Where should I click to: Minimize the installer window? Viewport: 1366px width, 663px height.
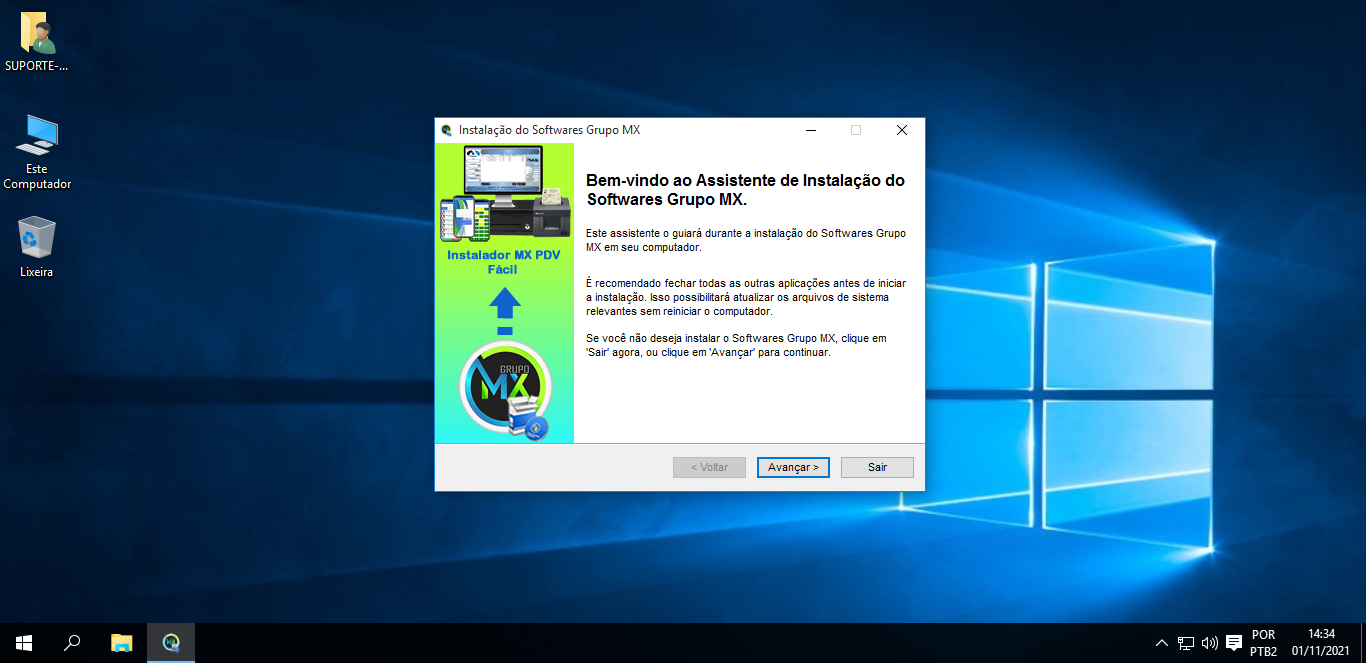(810, 130)
